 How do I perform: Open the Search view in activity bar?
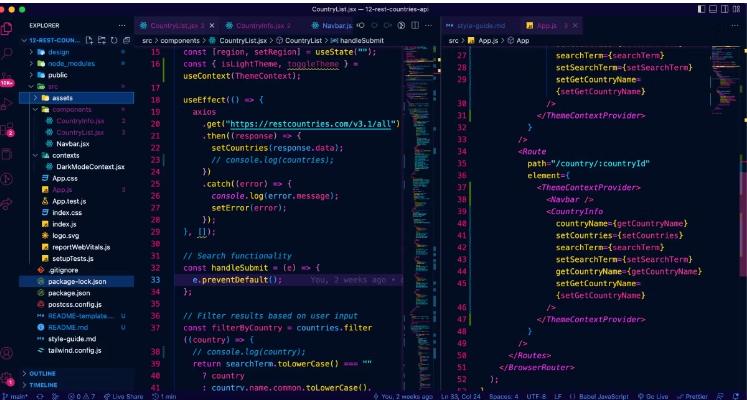click(x=7, y=53)
